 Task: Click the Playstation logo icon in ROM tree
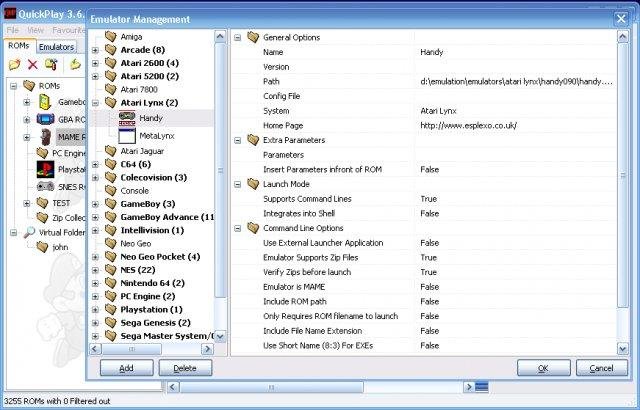(45, 169)
